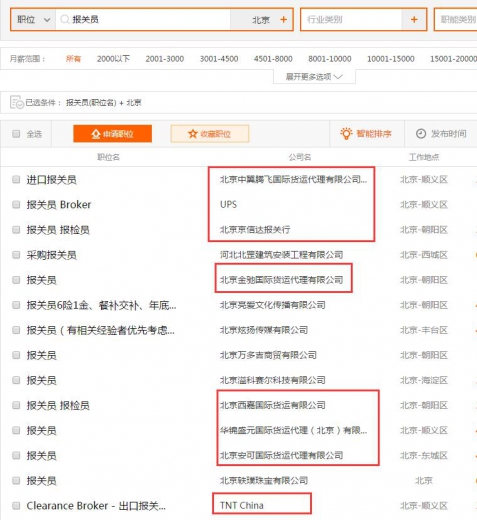Image resolution: width=477 pixels, height=520 pixels.
Task: Filter by salary 15001-20000
Action: (x=453, y=59)
